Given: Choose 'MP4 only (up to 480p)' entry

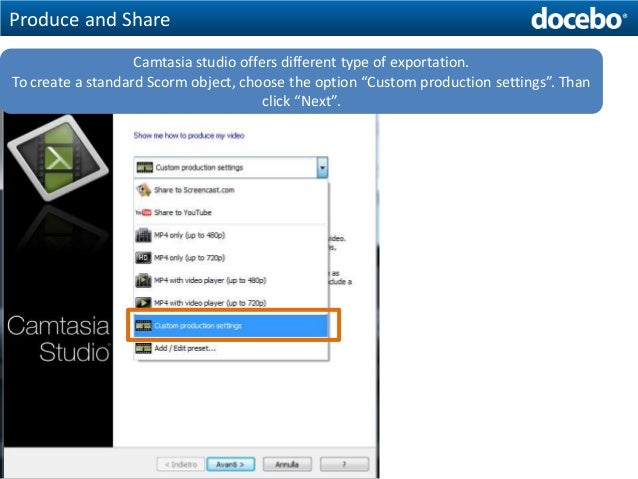Looking at the screenshot, I should [231, 235].
